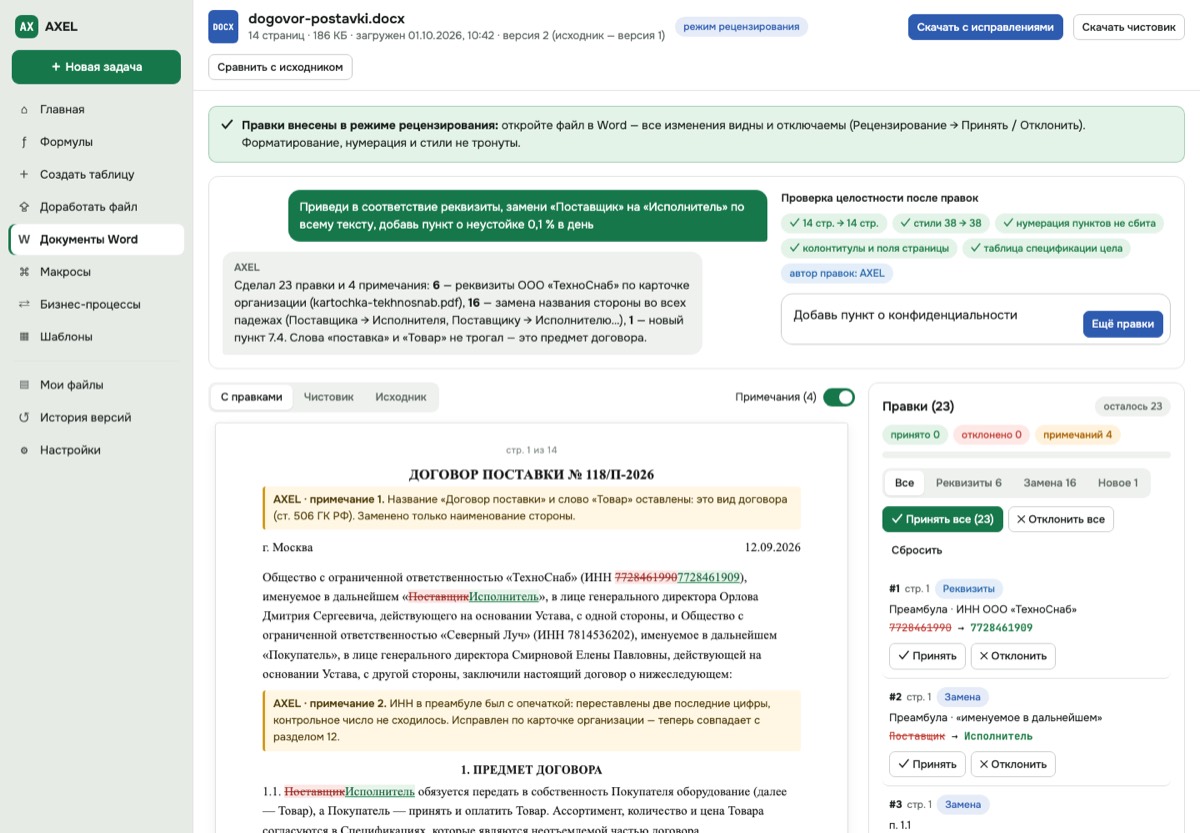The image size is (1200, 833).
Task: Open Формулы in the sidebar
Action: click(x=96, y=142)
